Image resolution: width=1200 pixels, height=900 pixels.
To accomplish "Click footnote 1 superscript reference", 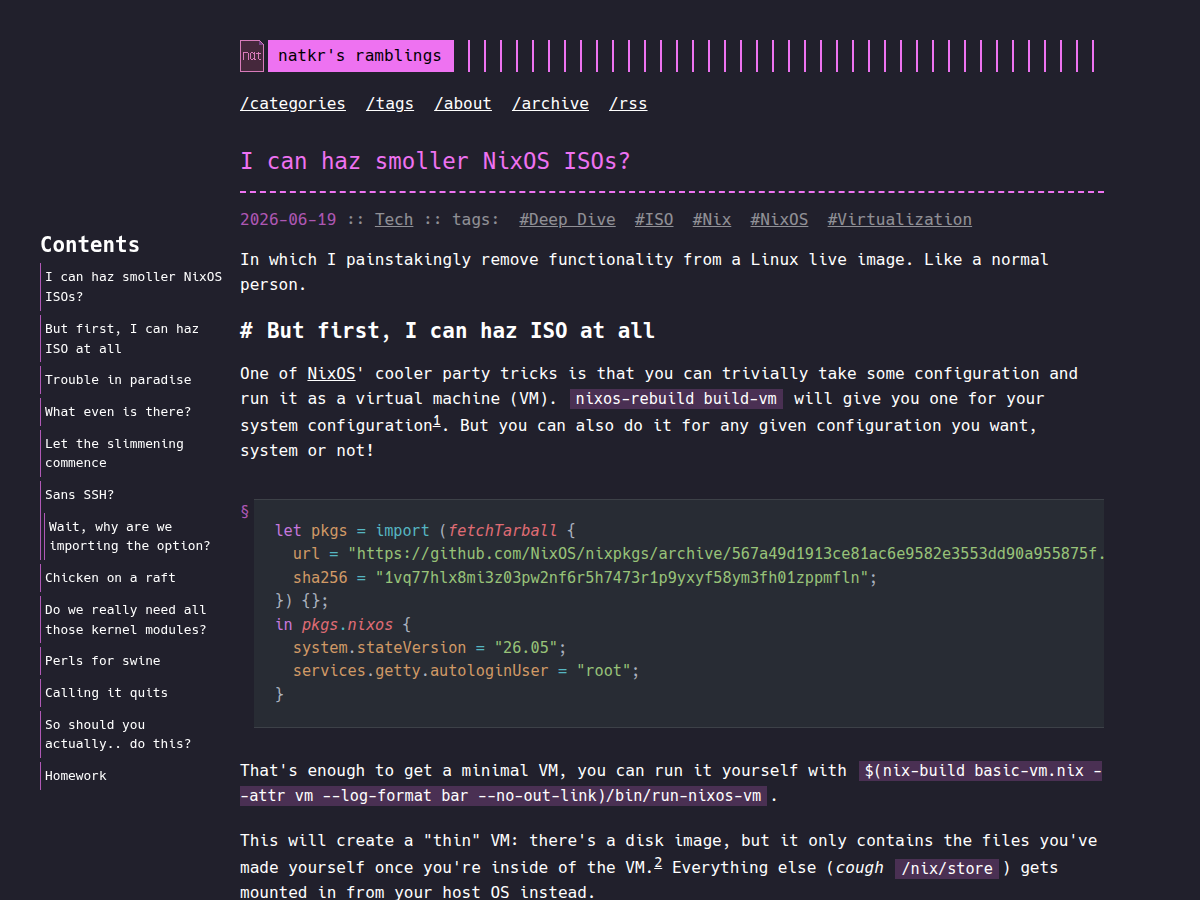I will (x=437, y=421).
